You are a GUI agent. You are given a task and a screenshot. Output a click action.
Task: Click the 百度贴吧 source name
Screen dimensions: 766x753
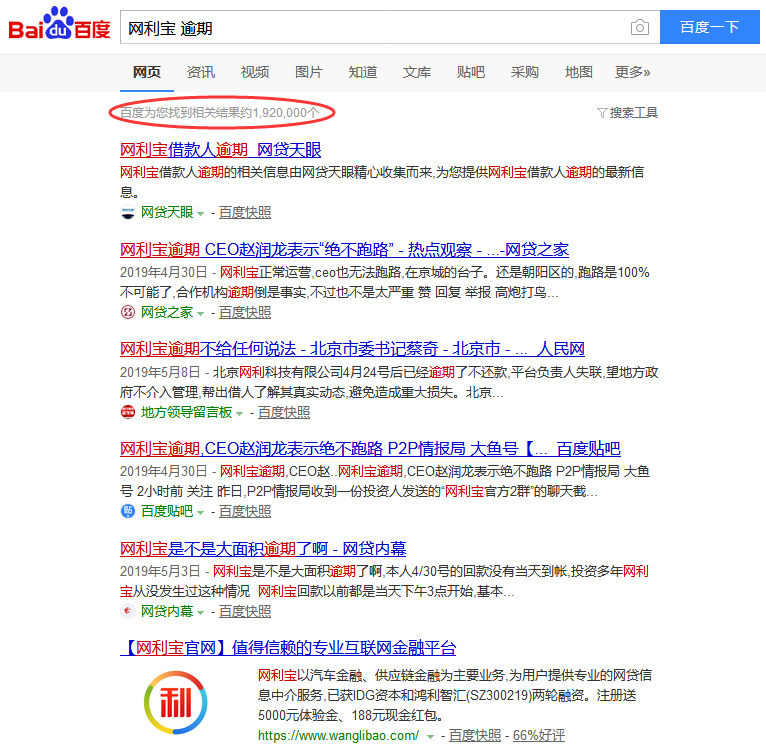tap(167, 512)
